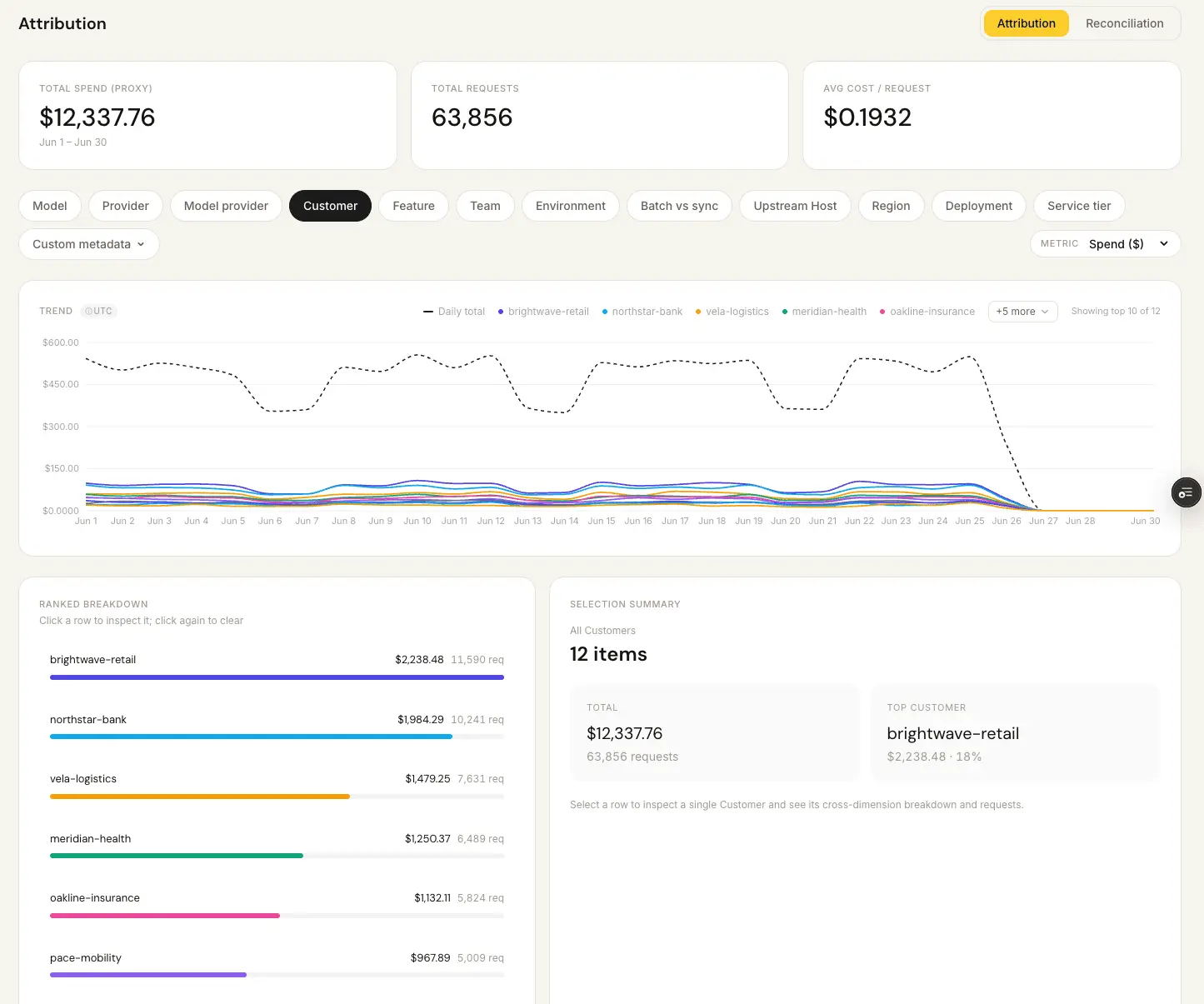Screen dimensions: 1204x1004
Task: Toggle brightwave-retail legend series
Action: (543, 312)
